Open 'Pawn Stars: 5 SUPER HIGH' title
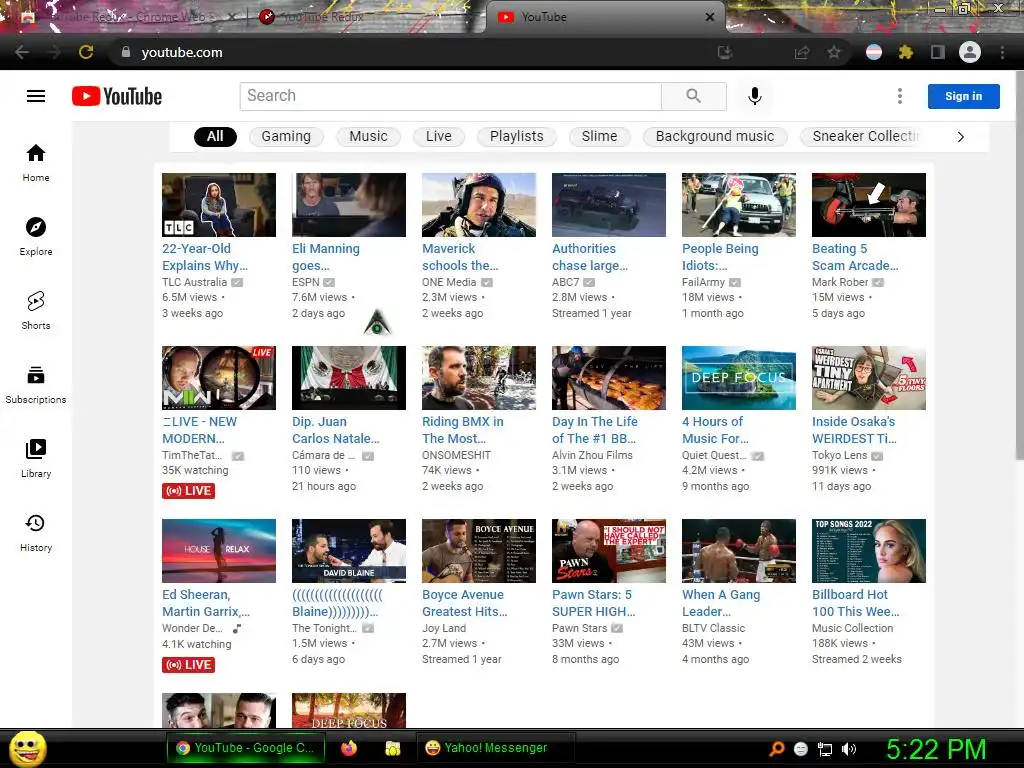 point(593,603)
